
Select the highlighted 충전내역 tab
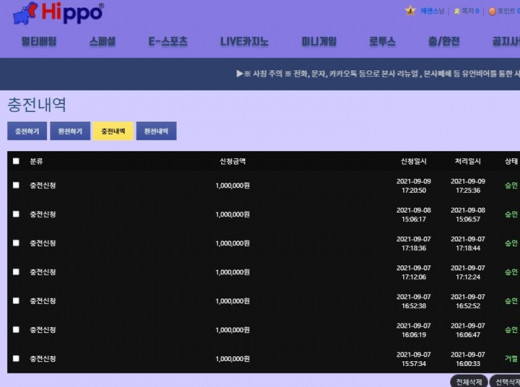pyautogui.click(x=113, y=131)
